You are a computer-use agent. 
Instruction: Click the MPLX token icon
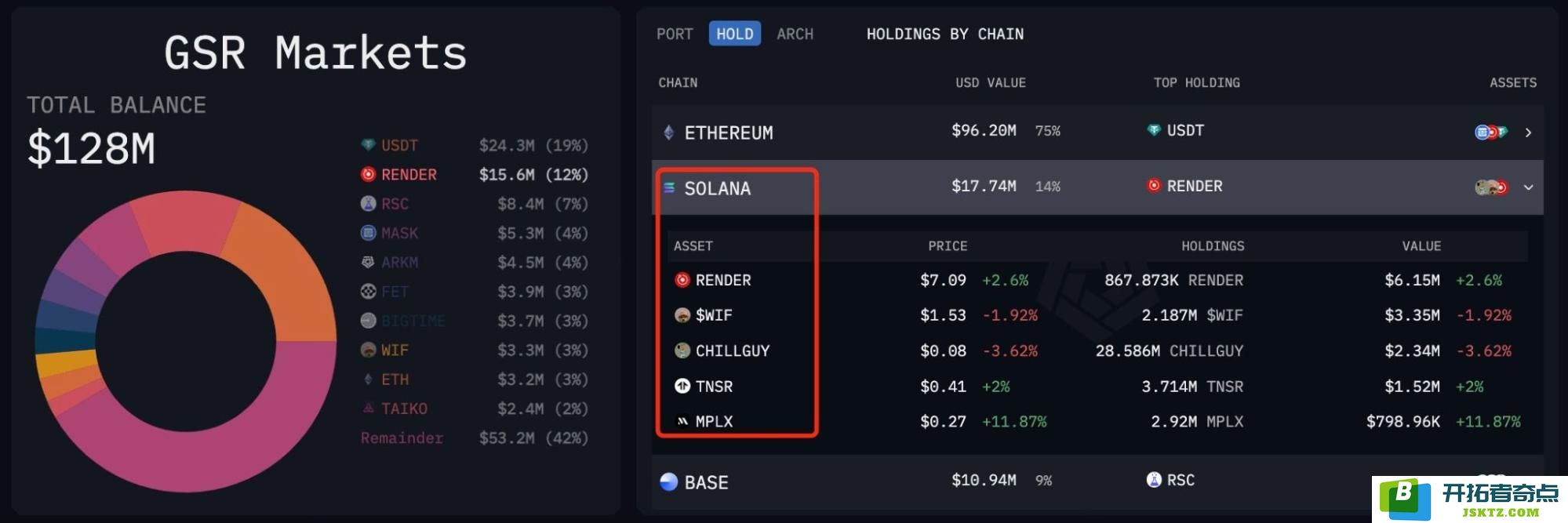coord(682,421)
